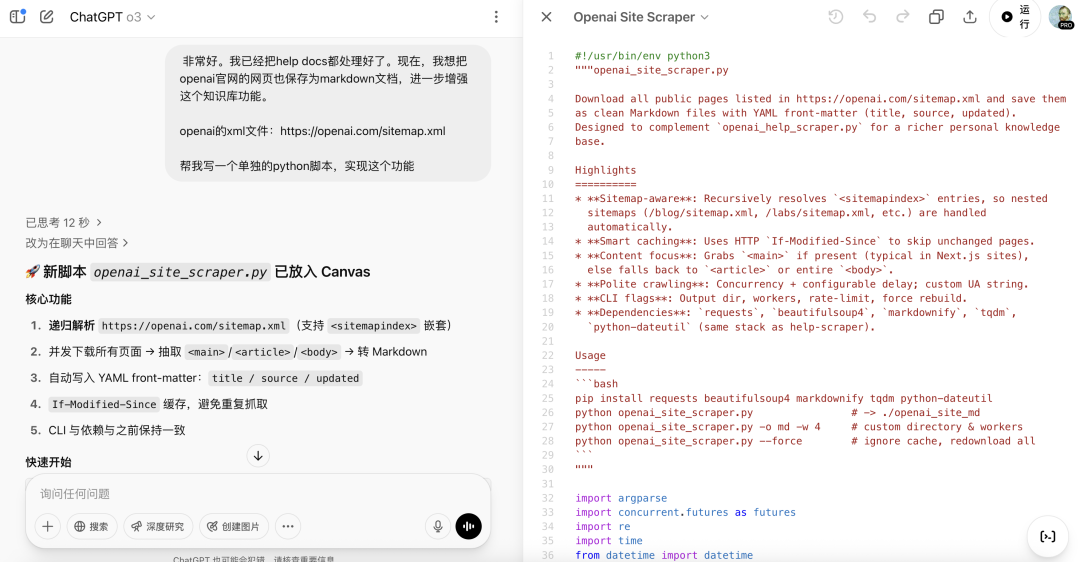Screen dimensions: 1080x562
Task: Click the 'import argparse' code line
Action: point(621,498)
